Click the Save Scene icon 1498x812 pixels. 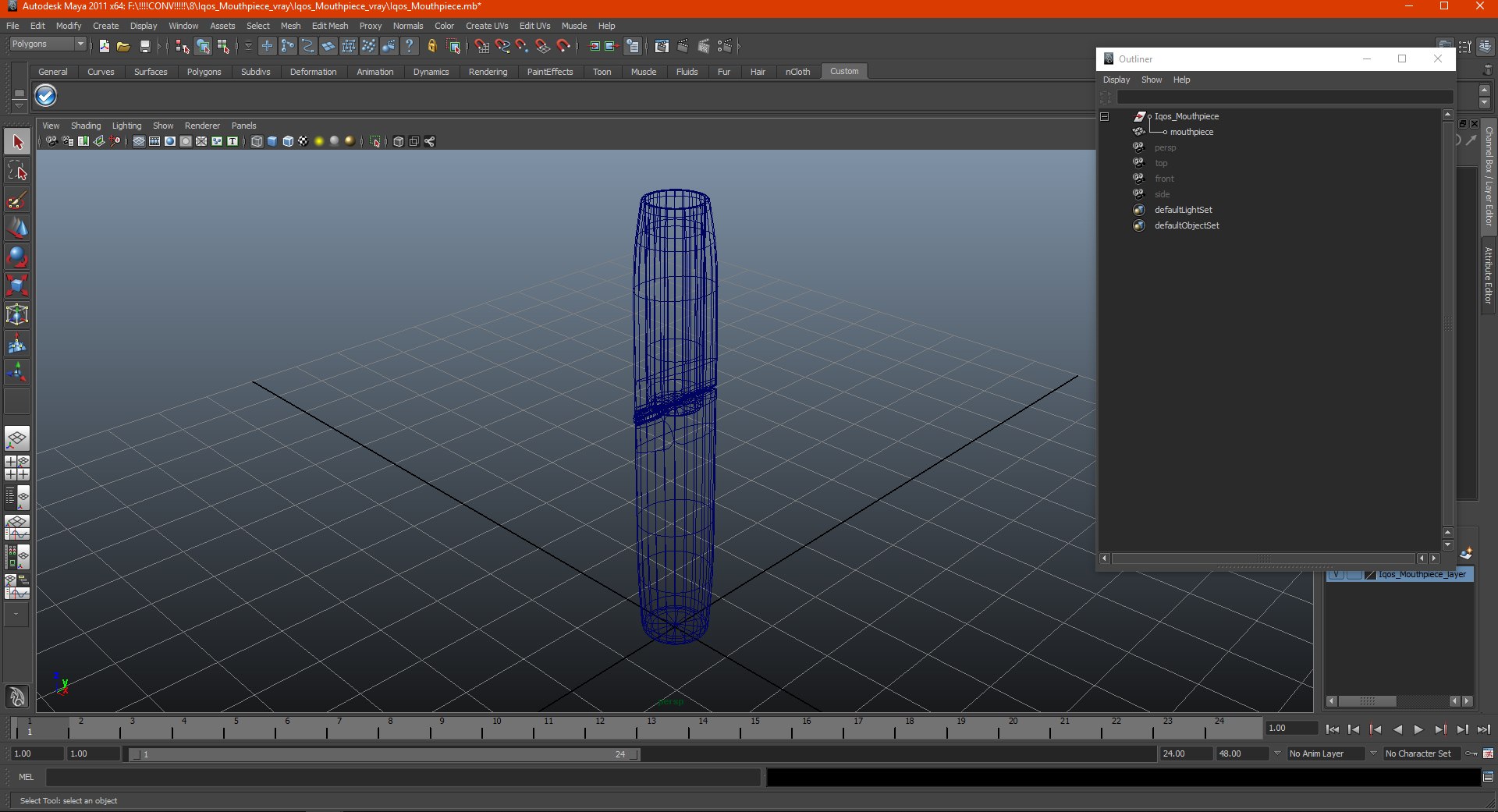pos(144,47)
